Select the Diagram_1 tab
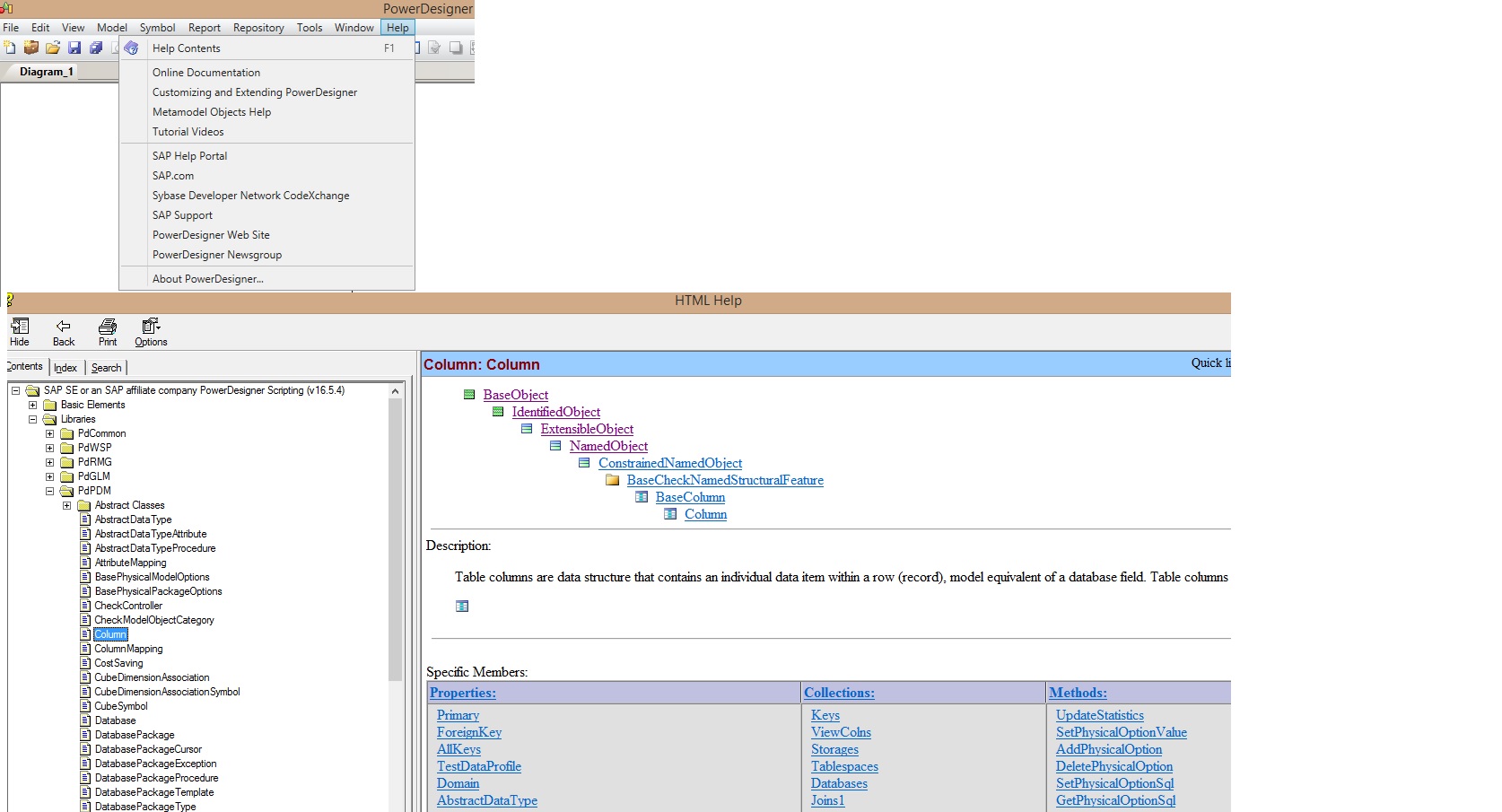Screen dimensions: 1502x812 pyautogui.click(x=47, y=72)
